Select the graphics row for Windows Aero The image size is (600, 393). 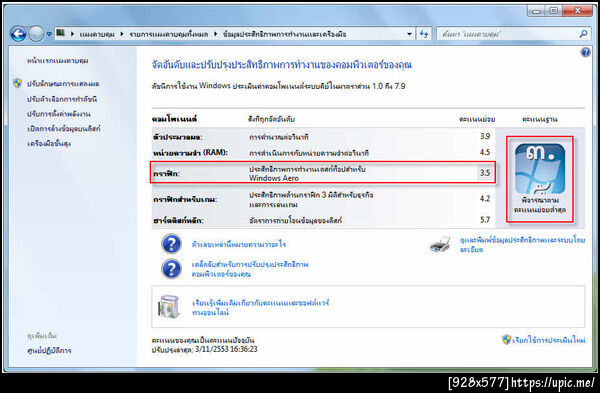click(x=323, y=173)
